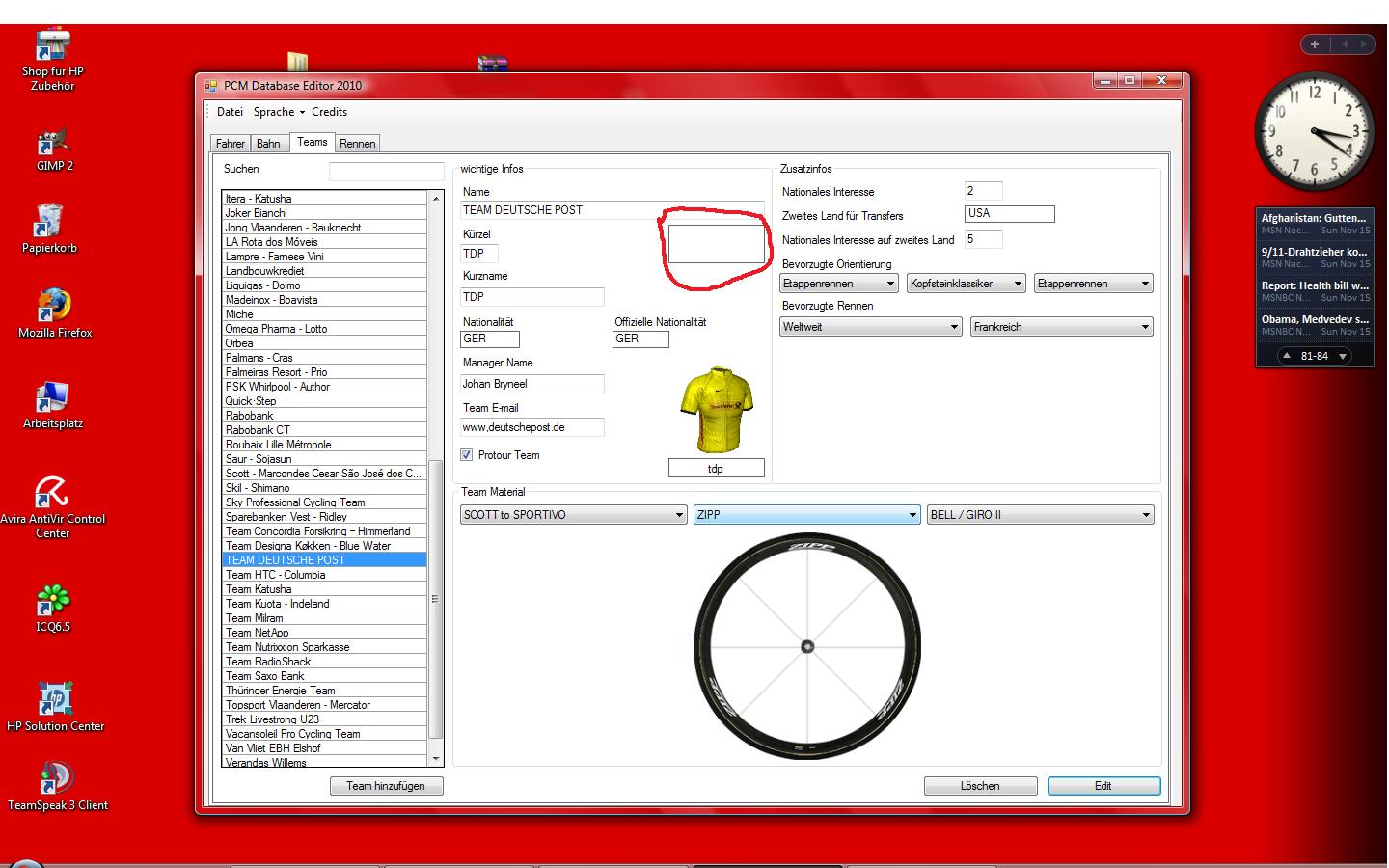Open GIMP 2 desktop icon
The image size is (1389, 868).
click(x=54, y=145)
